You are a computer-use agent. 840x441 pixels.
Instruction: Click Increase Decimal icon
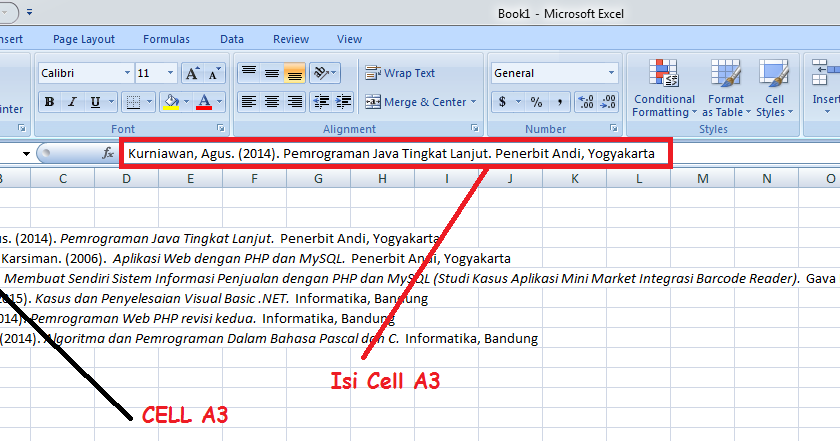pyautogui.click(x=586, y=102)
